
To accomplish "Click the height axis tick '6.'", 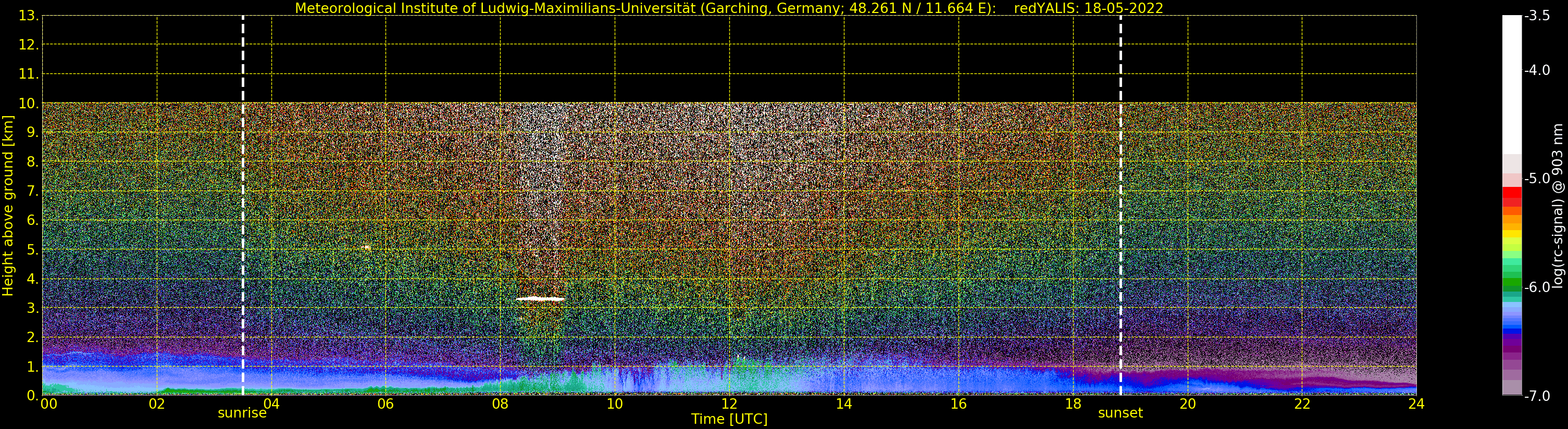I will 33,220.
